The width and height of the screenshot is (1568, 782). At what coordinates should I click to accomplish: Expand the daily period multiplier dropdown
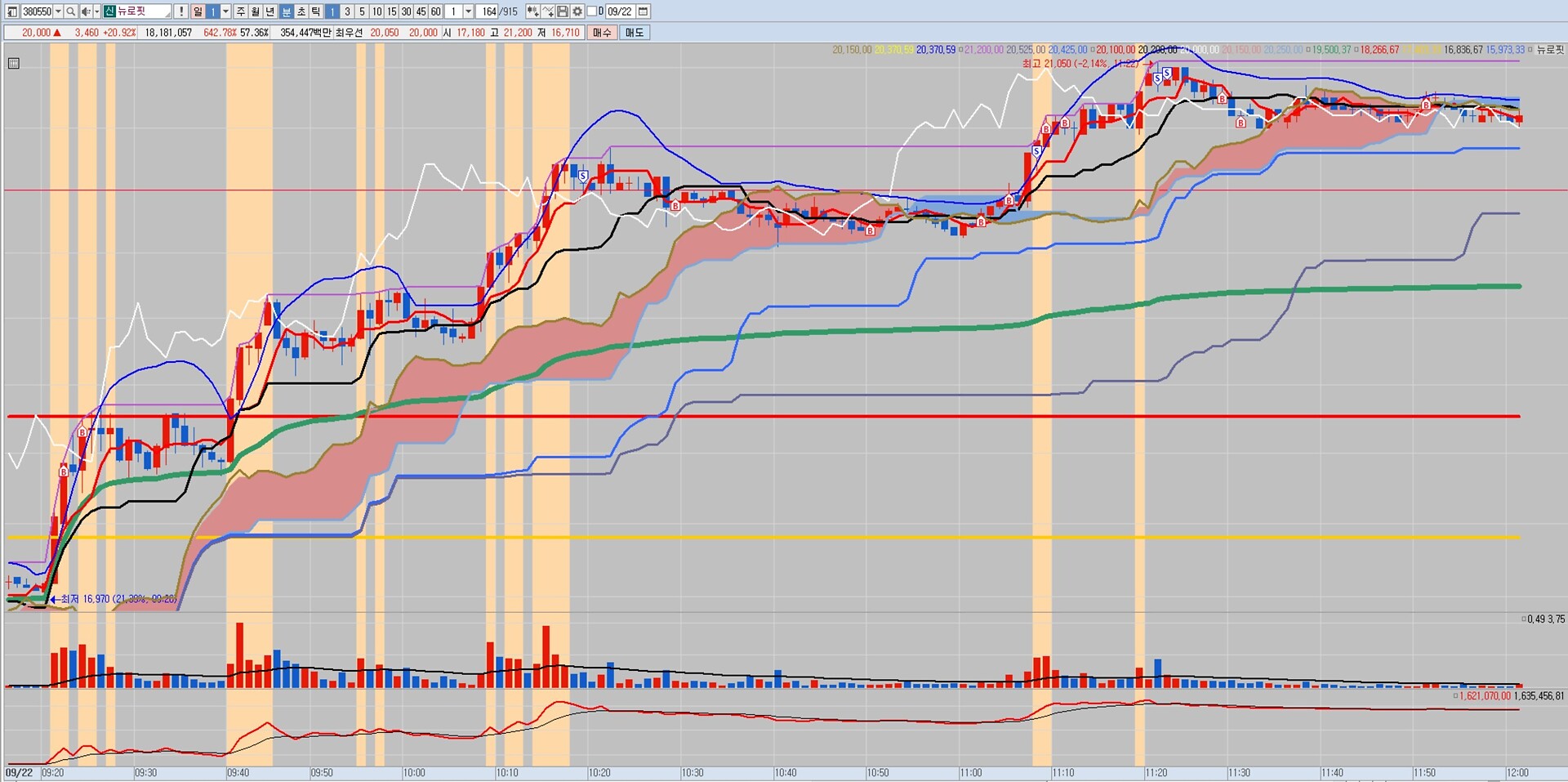pyautogui.click(x=226, y=11)
